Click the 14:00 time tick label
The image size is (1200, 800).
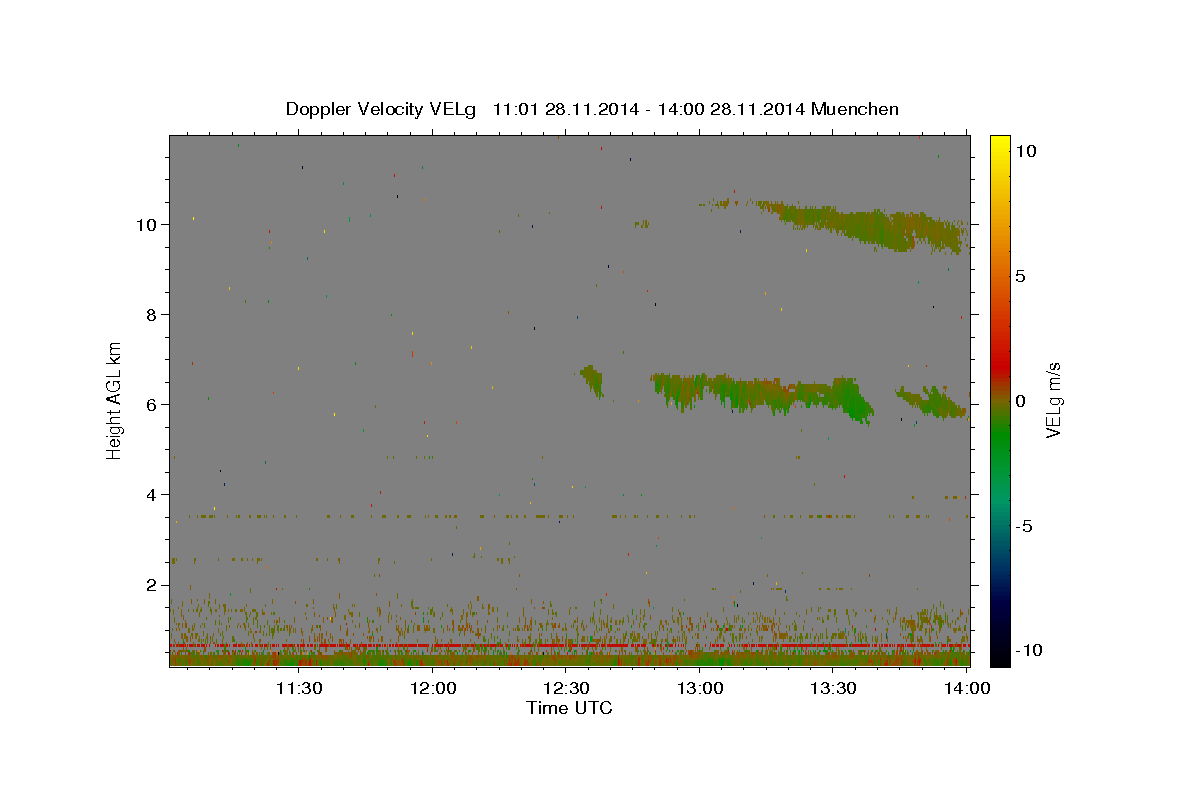(968, 688)
